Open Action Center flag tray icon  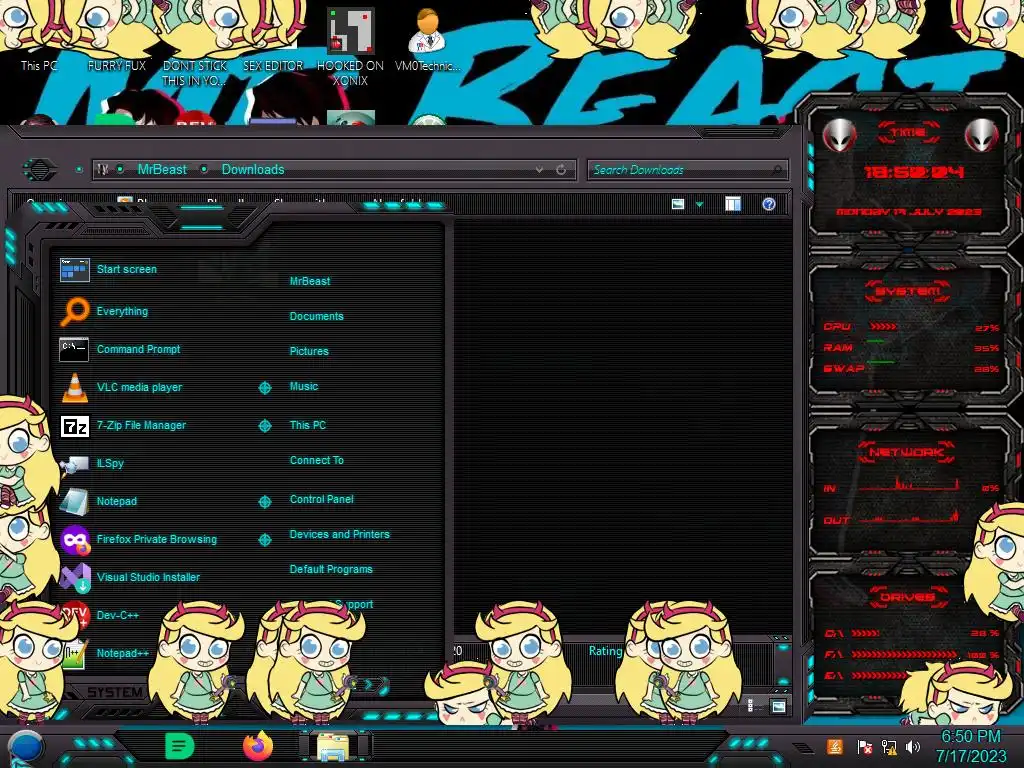tap(864, 746)
